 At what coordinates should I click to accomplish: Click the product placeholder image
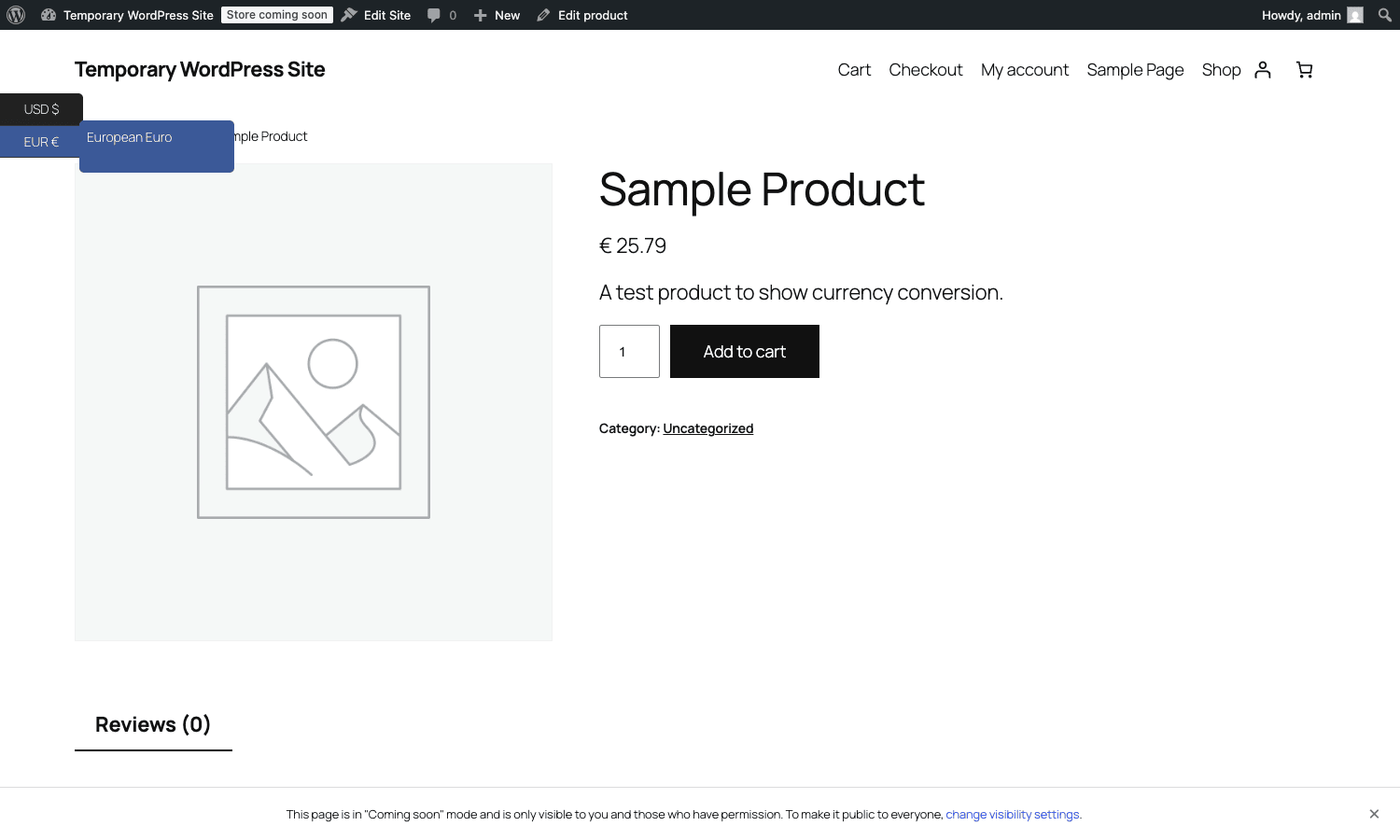[x=314, y=402]
